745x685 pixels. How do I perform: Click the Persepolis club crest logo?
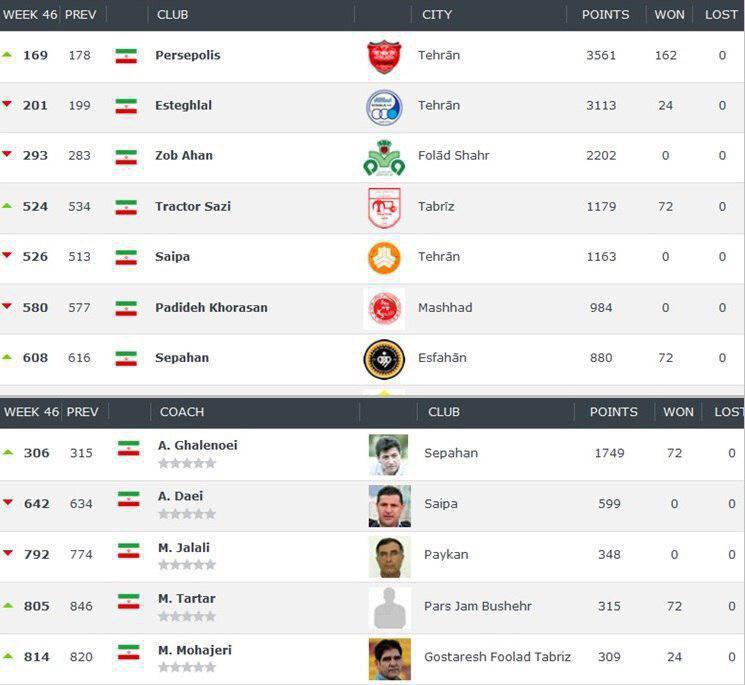coord(384,57)
